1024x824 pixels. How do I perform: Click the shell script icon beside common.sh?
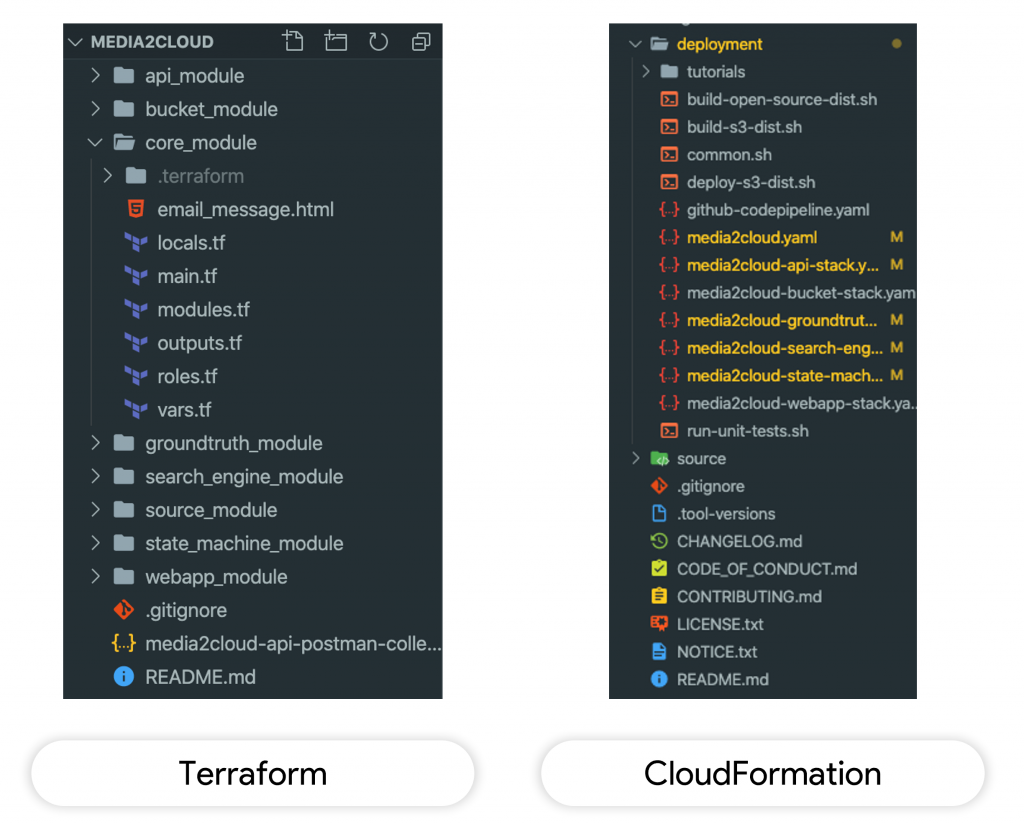coord(670,154)
